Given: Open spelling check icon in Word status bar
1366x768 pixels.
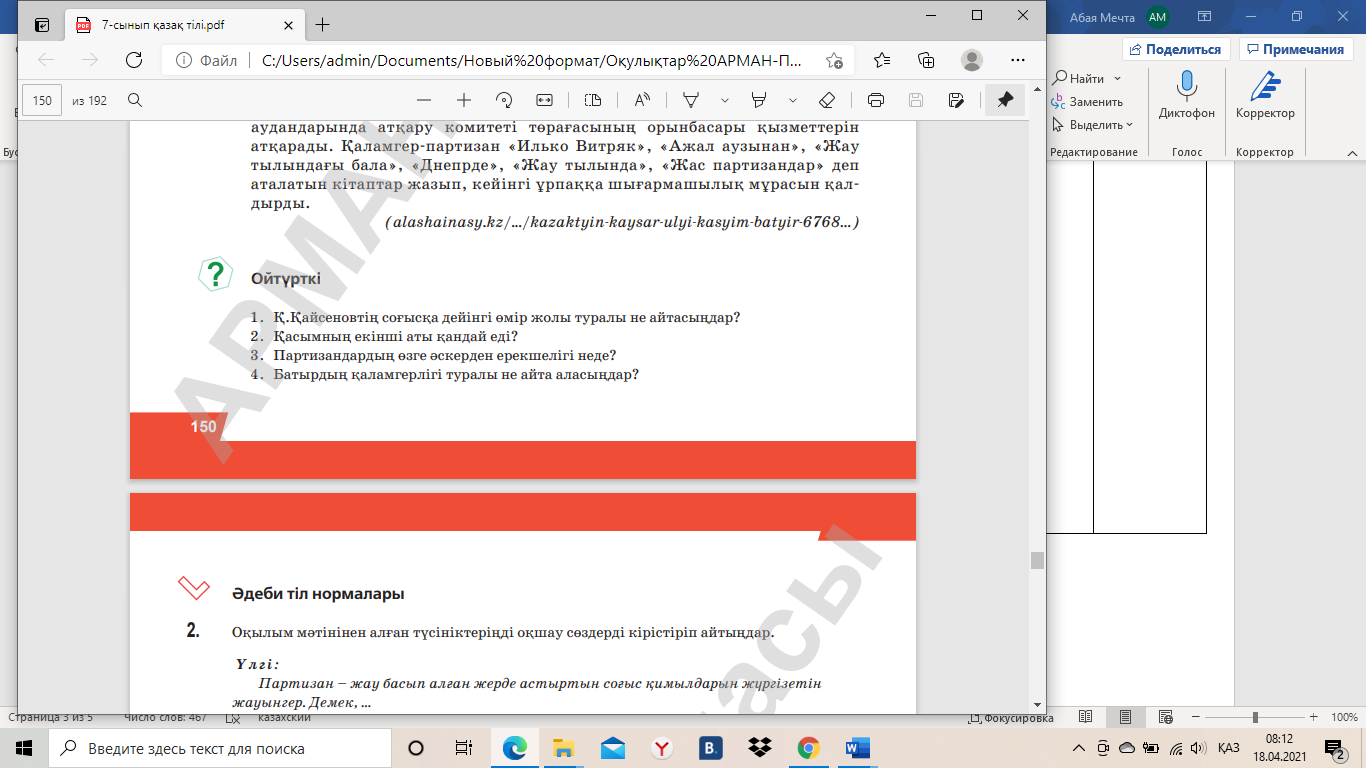Looking at the screenshot, I should pyautogui.click(x=233, y=718).
